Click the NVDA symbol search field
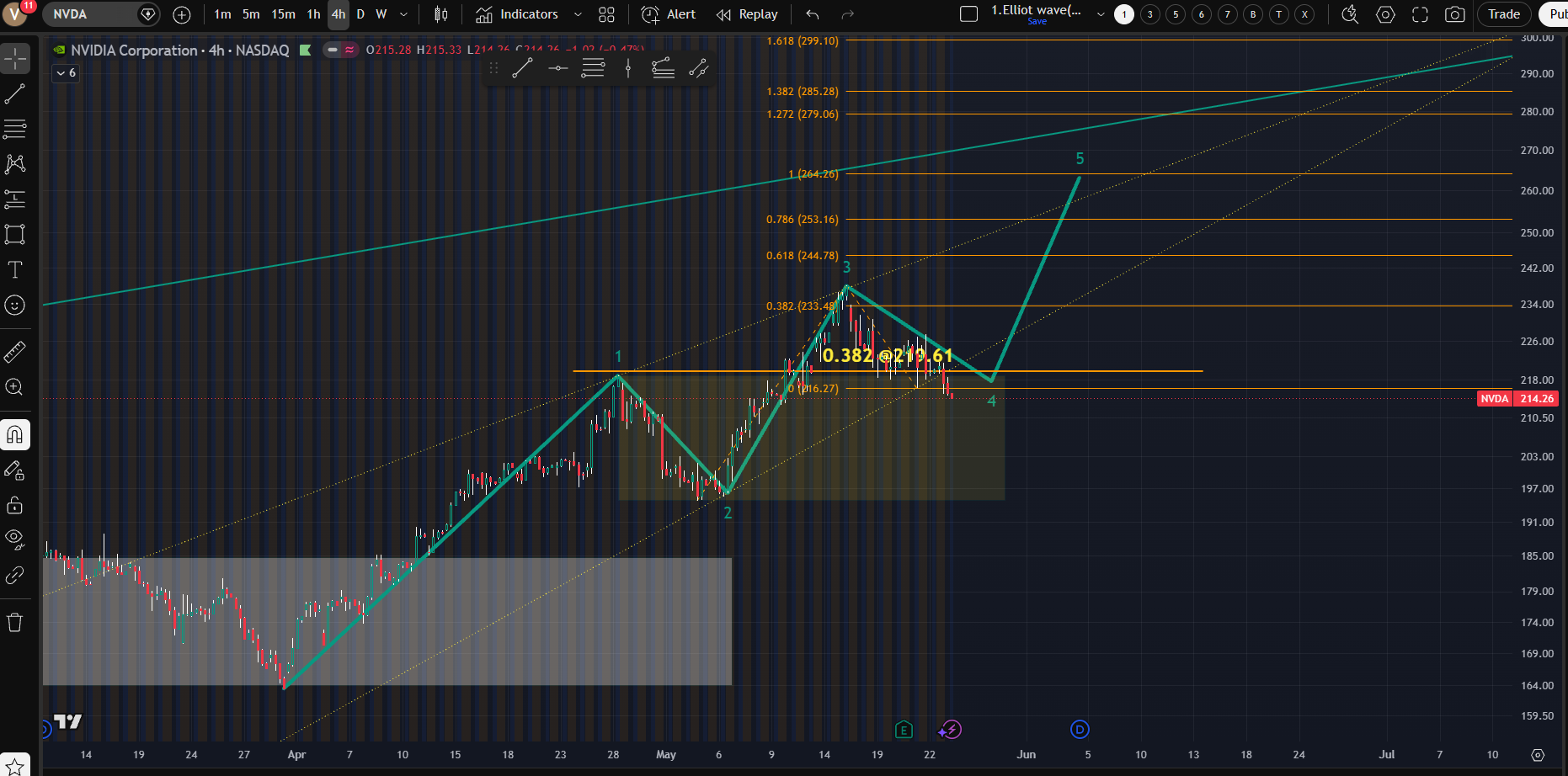The image size is (1568, 776). click(x=93, y=14)
